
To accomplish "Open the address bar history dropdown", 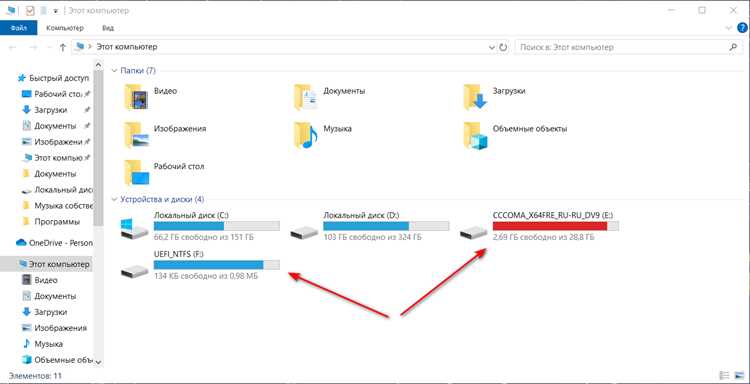I will coord(492,47).
